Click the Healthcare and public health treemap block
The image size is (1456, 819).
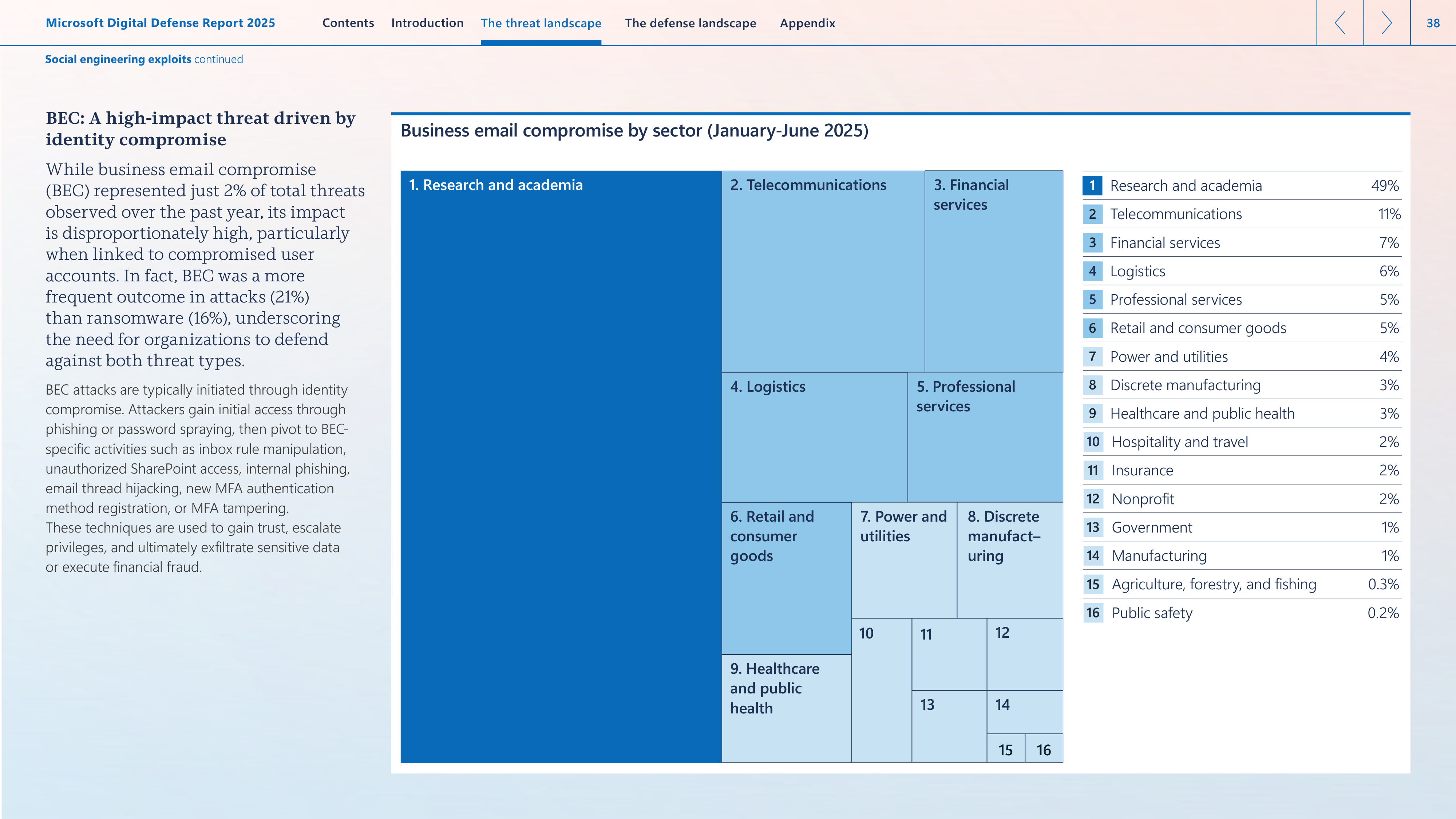click(786, 709)
